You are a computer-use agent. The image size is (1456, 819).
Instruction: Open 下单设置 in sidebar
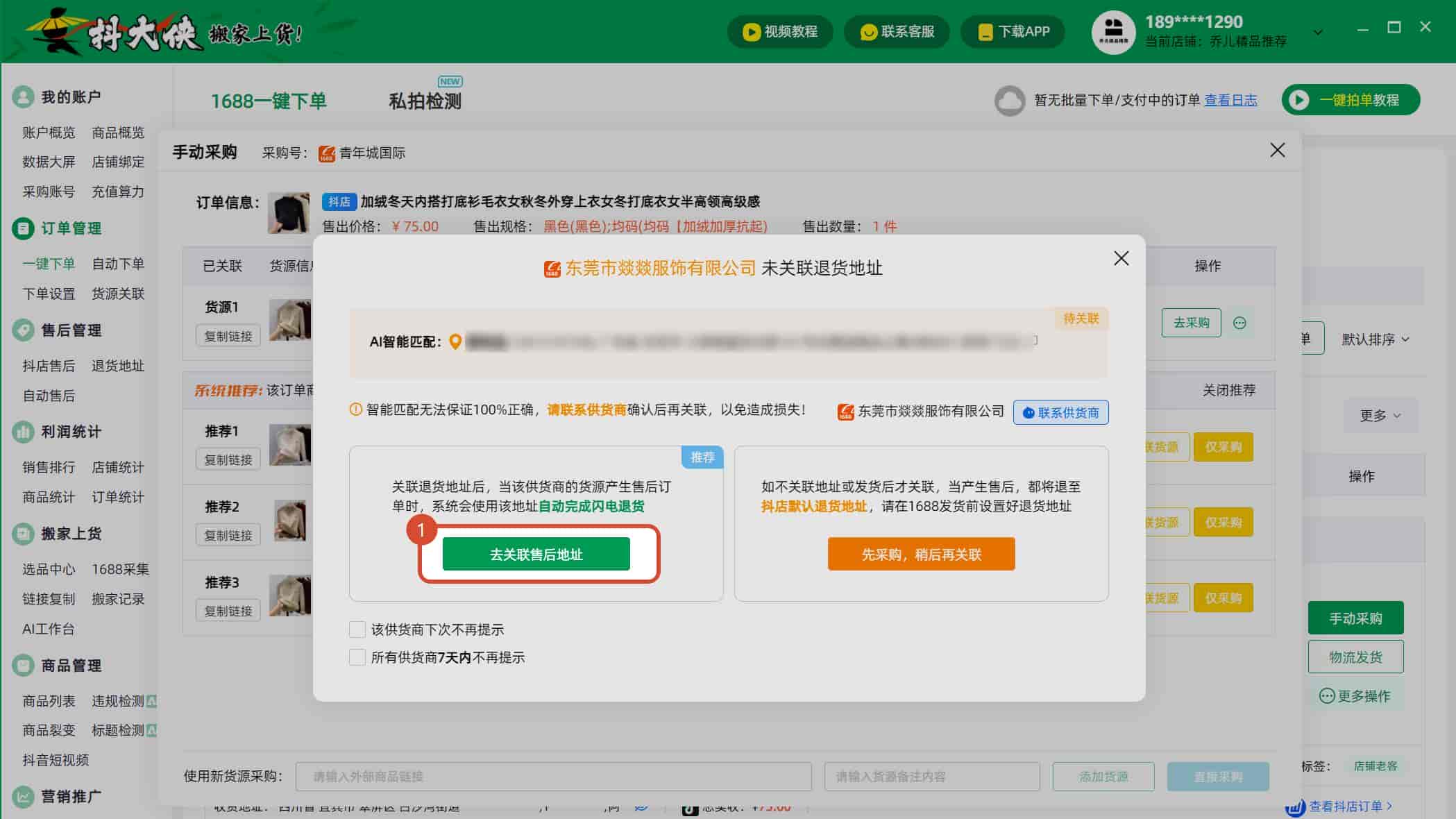[49, 294]
